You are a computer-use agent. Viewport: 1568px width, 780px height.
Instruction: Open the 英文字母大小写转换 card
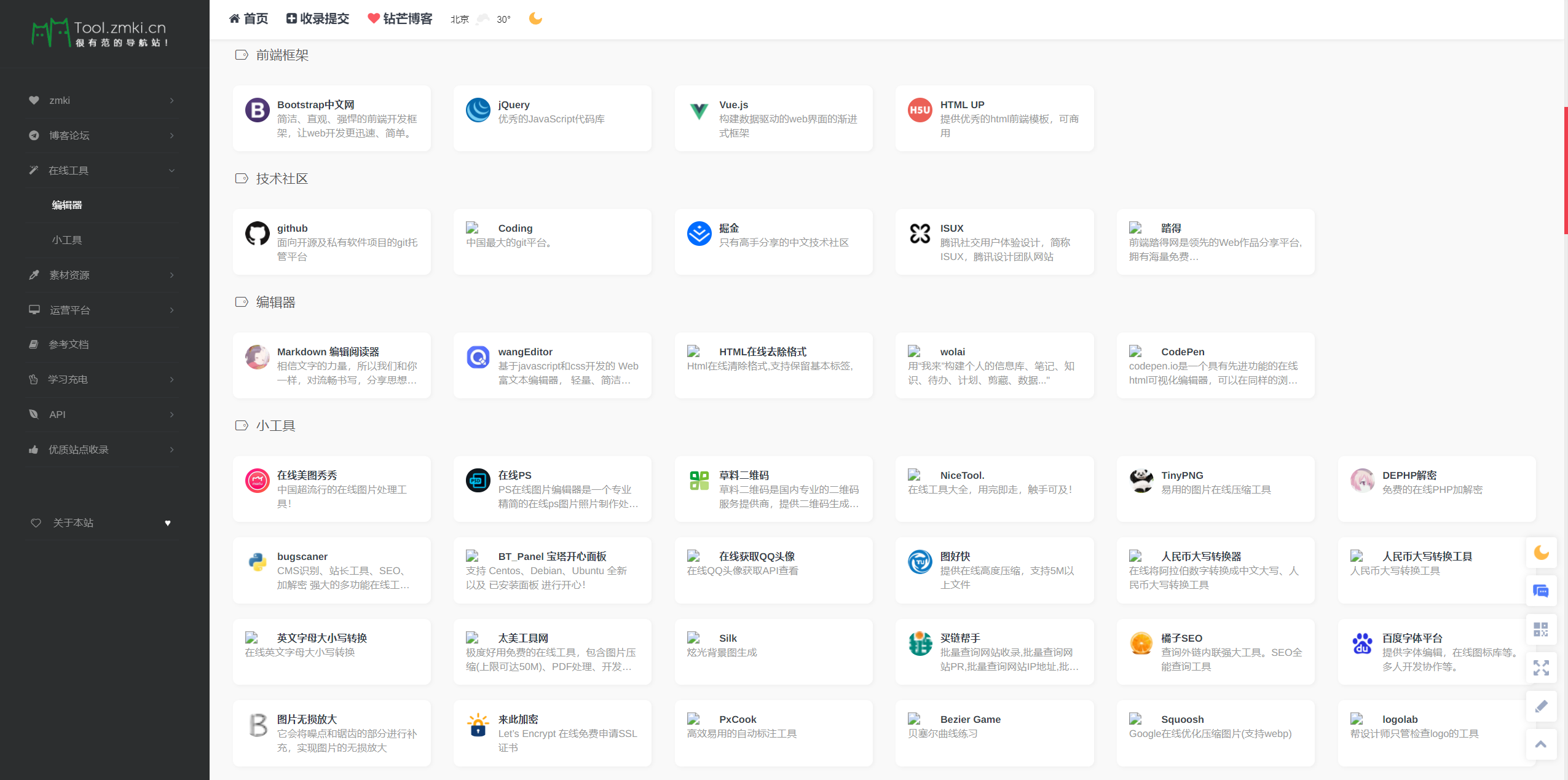[331, 652]
